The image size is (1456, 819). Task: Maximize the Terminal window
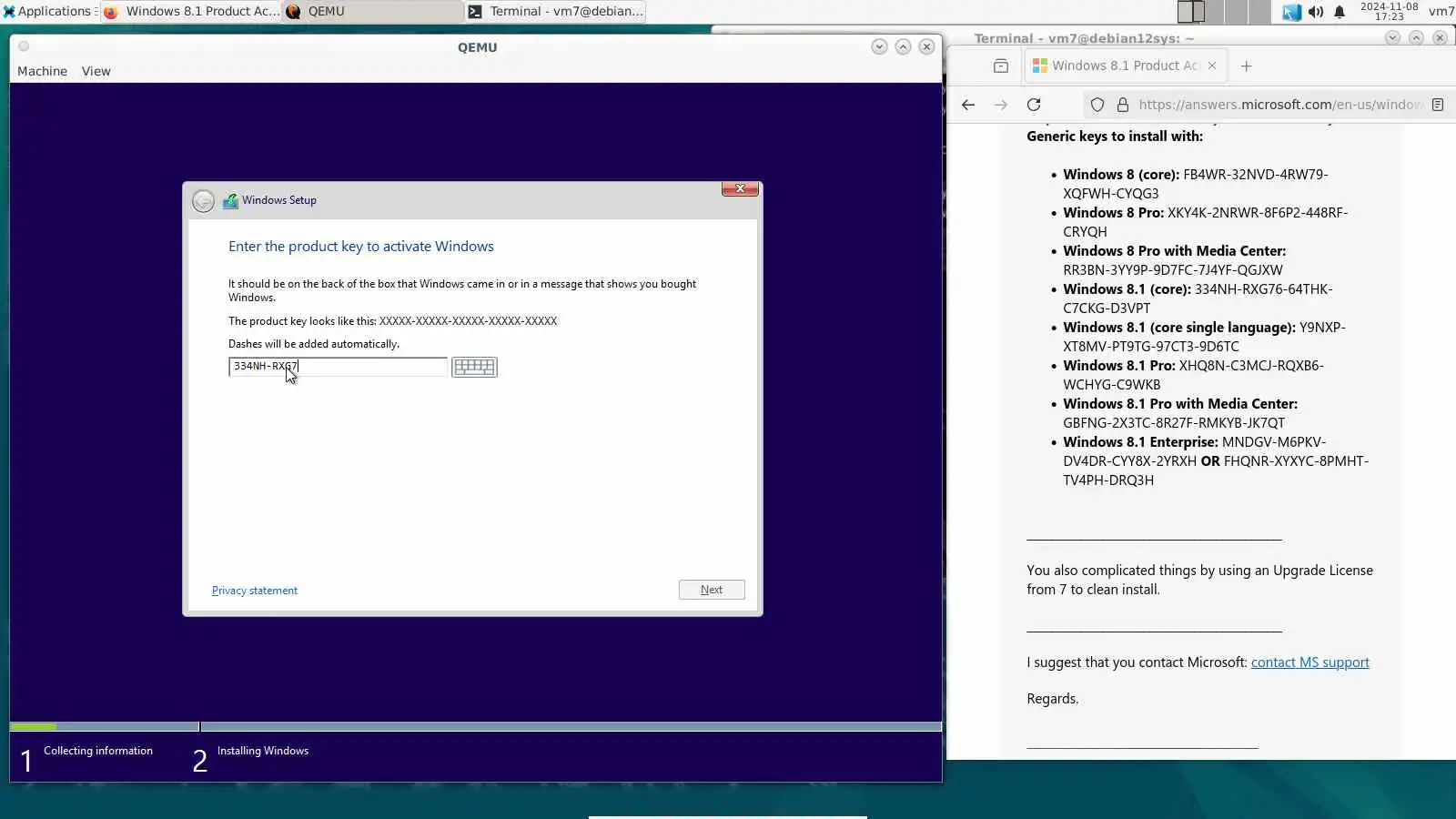tap(1416, 37)
